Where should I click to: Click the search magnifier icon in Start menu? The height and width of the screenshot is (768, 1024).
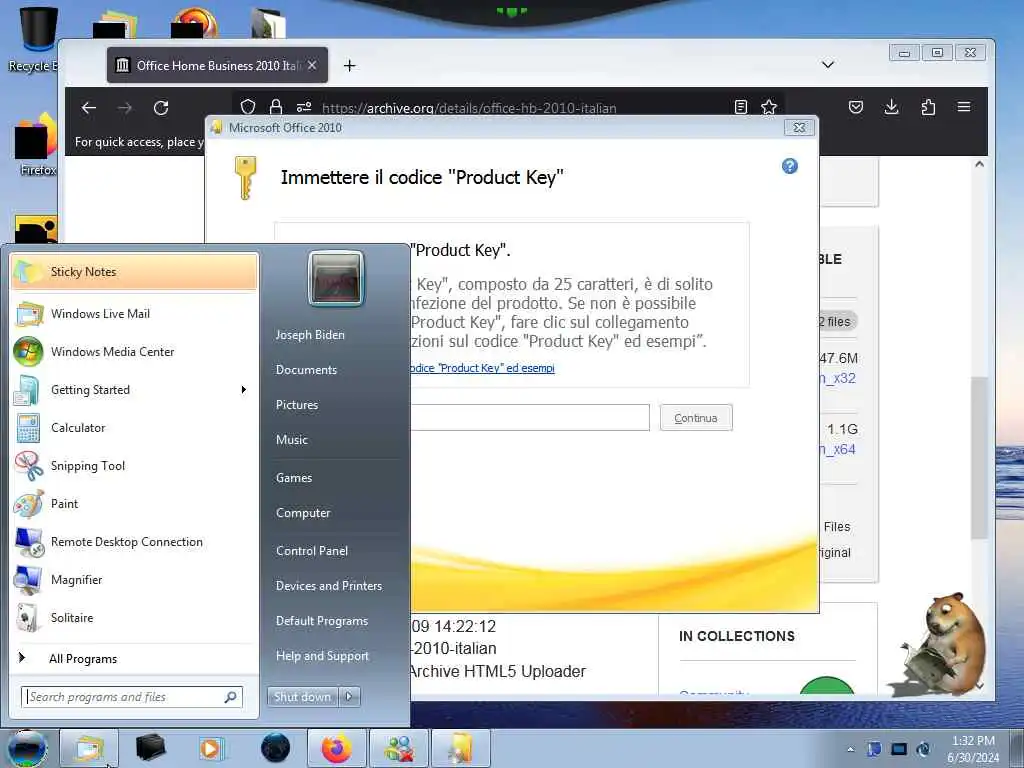tap(231, 697)
